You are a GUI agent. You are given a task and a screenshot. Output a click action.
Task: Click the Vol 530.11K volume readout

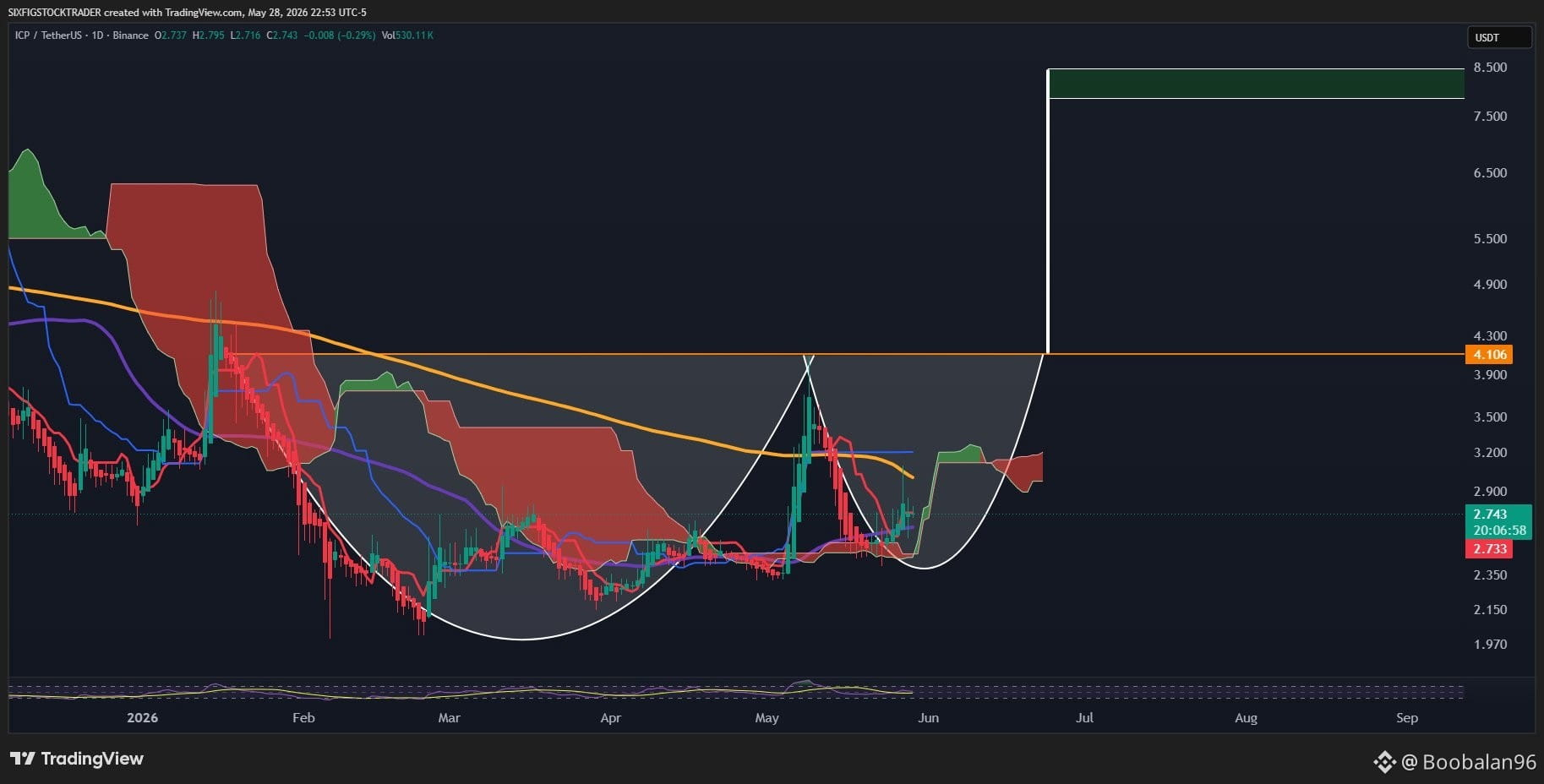[x=407, y=35]
